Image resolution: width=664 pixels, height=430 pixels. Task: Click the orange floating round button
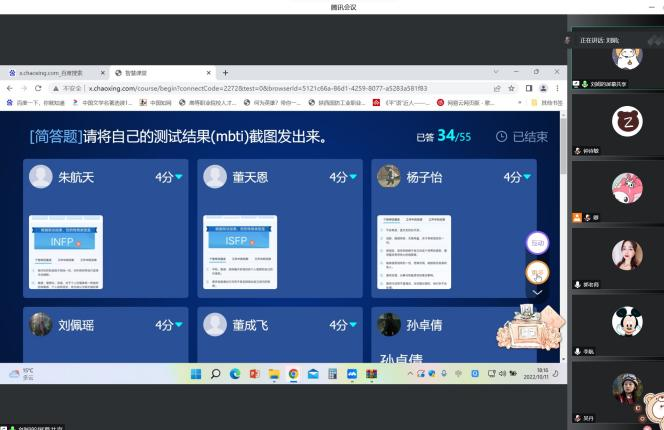pyautogui.click(x=537, y=271)
